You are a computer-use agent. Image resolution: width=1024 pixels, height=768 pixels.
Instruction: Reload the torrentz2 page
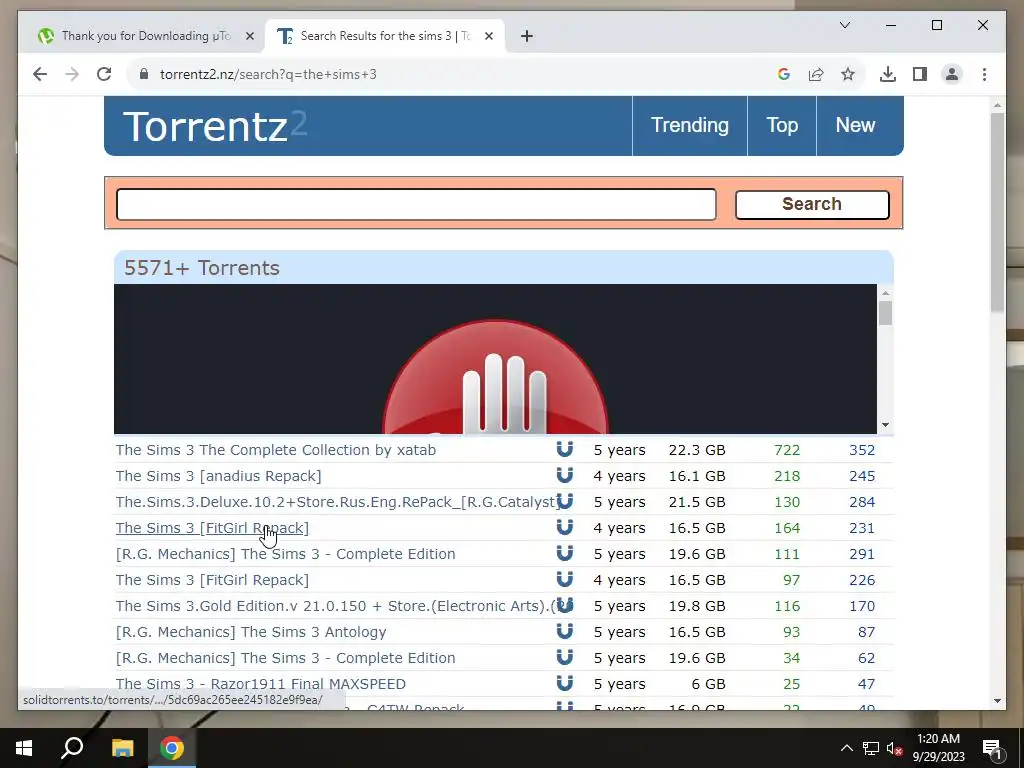(x=104, y=74)
